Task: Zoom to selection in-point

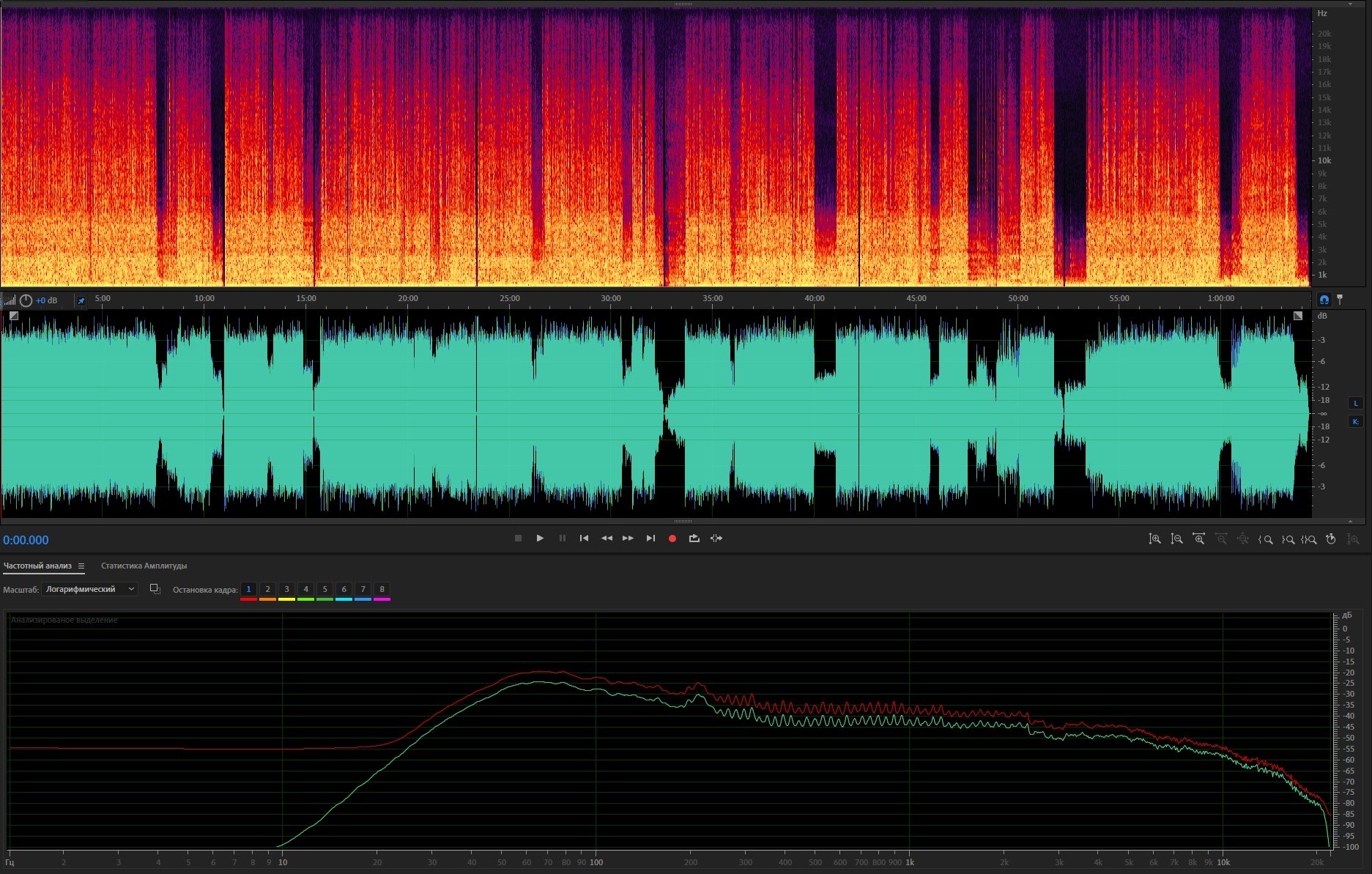Action: click(1265, 539)
